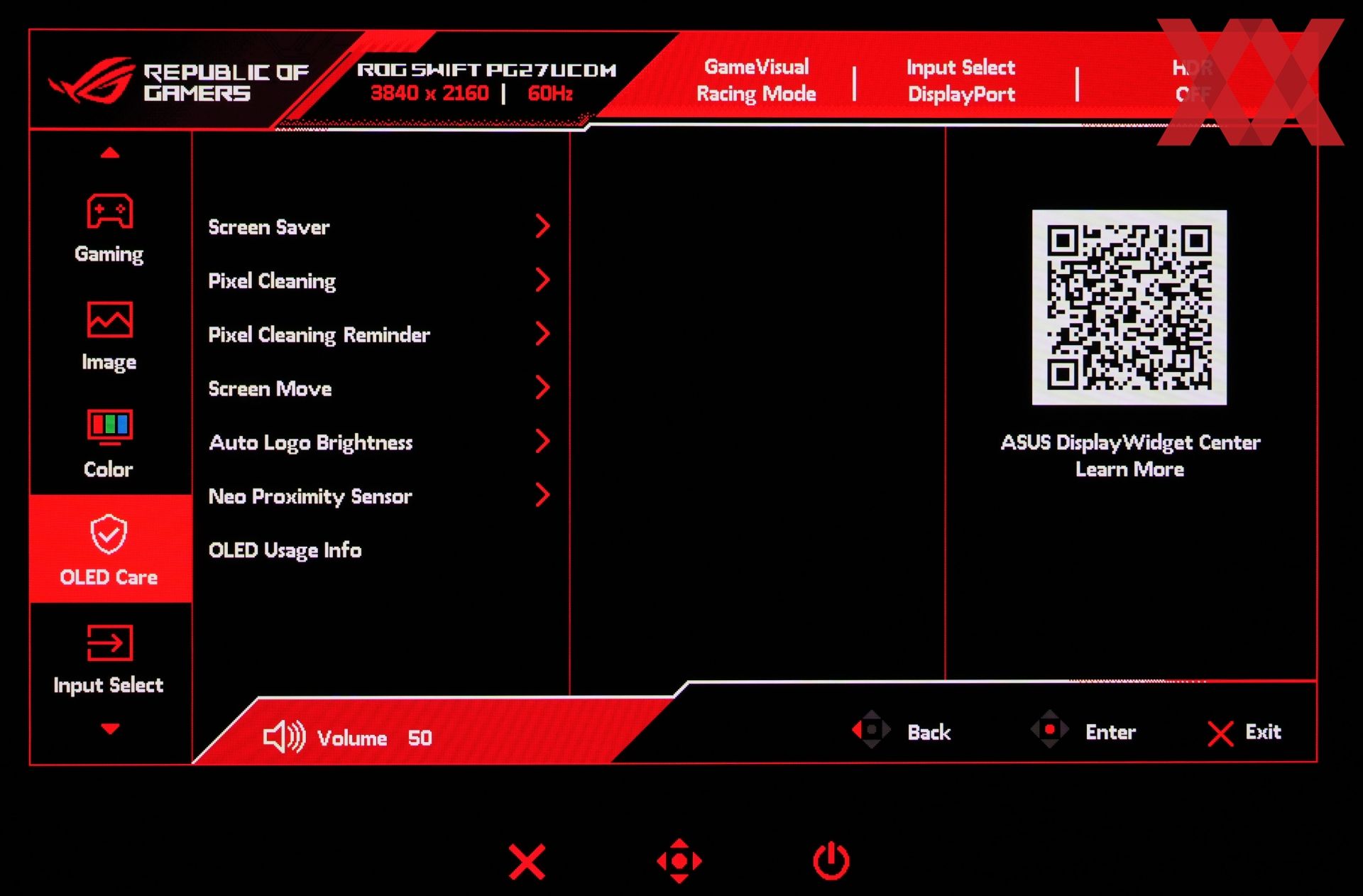Switch to the Image tab label
The image size is (1363, 896).
pyautogui.click(x=109, y=362)
